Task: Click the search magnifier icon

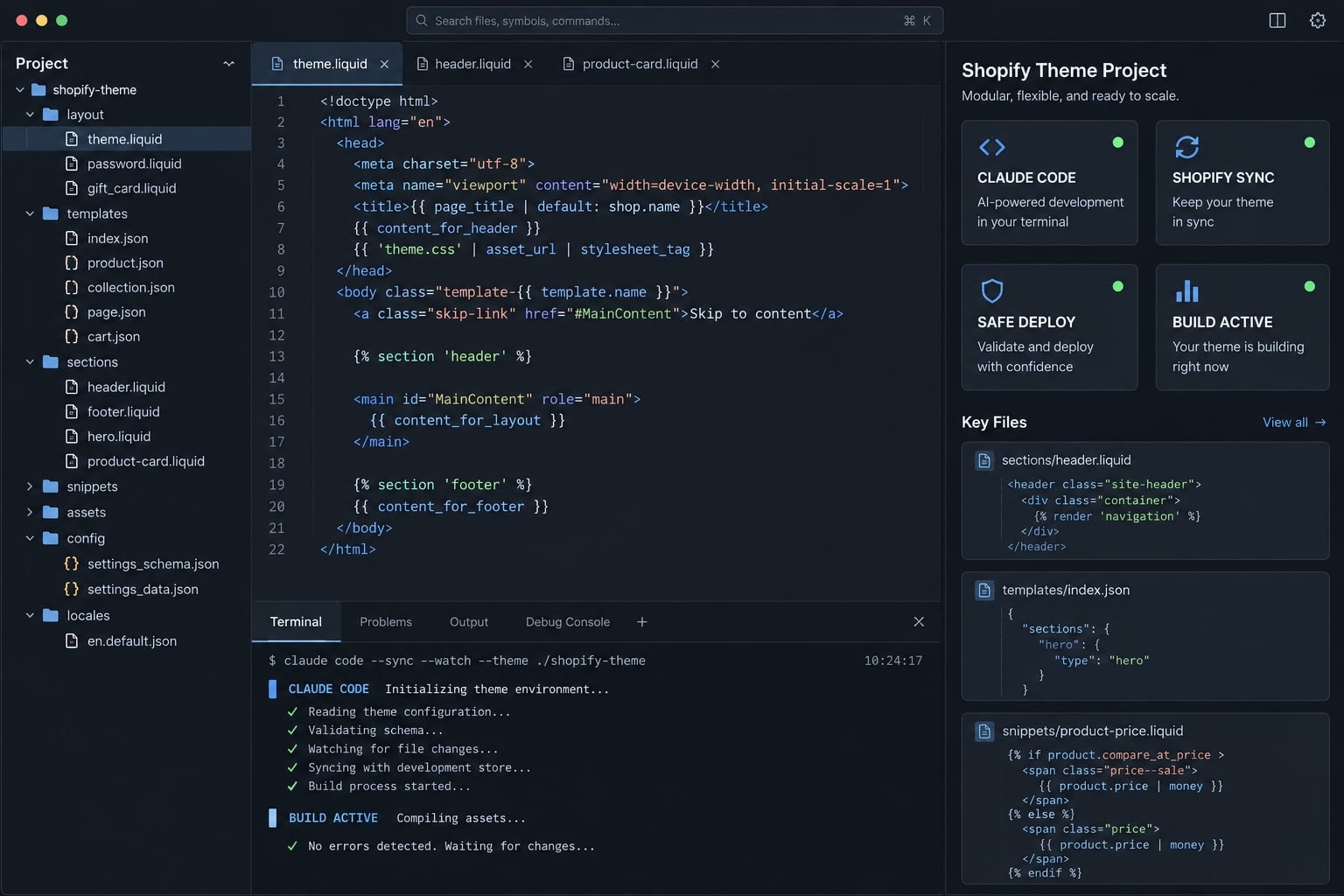Action: click(422, 20)
